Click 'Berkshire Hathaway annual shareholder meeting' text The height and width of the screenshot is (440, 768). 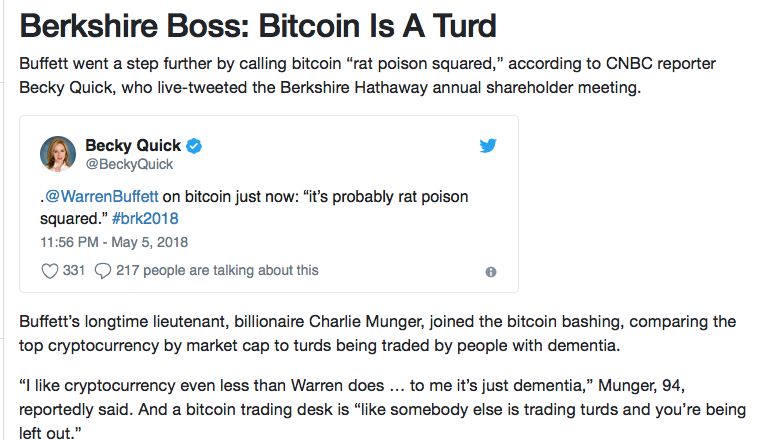click(x=460, y=88)
